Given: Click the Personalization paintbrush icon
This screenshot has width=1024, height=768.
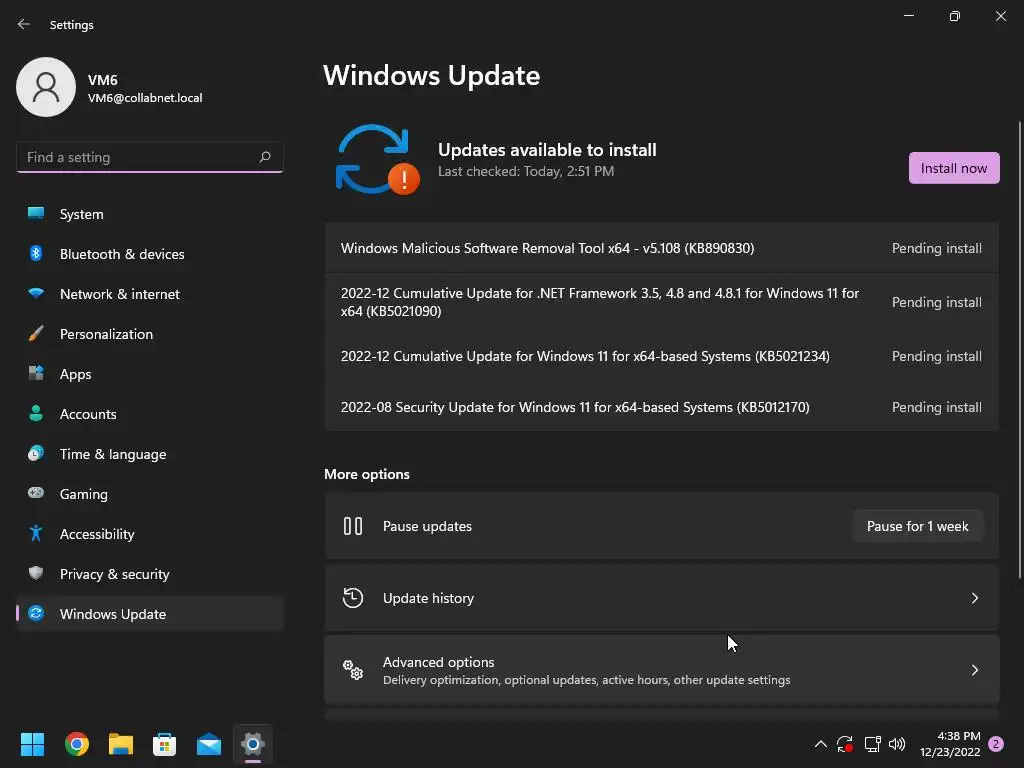Looking at the screenshot, I should tap(36, 334).
